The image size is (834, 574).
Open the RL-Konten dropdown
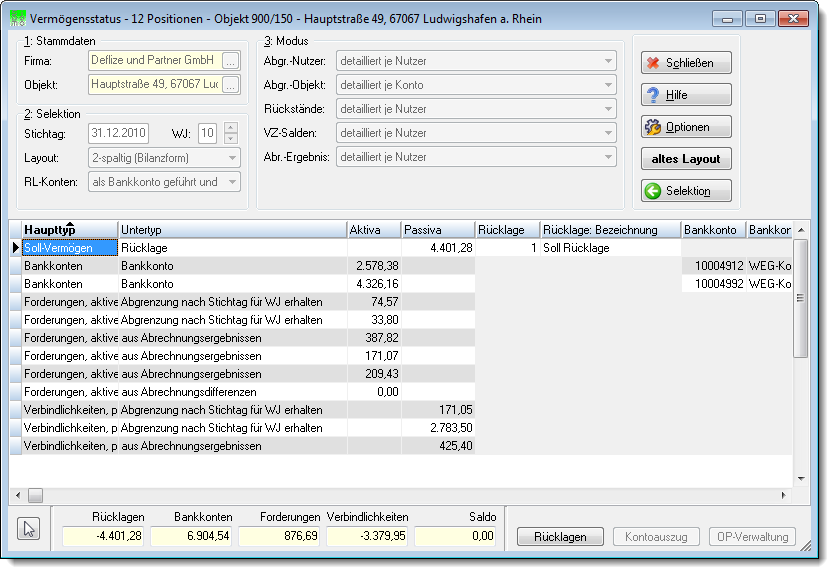coord(232,182)
